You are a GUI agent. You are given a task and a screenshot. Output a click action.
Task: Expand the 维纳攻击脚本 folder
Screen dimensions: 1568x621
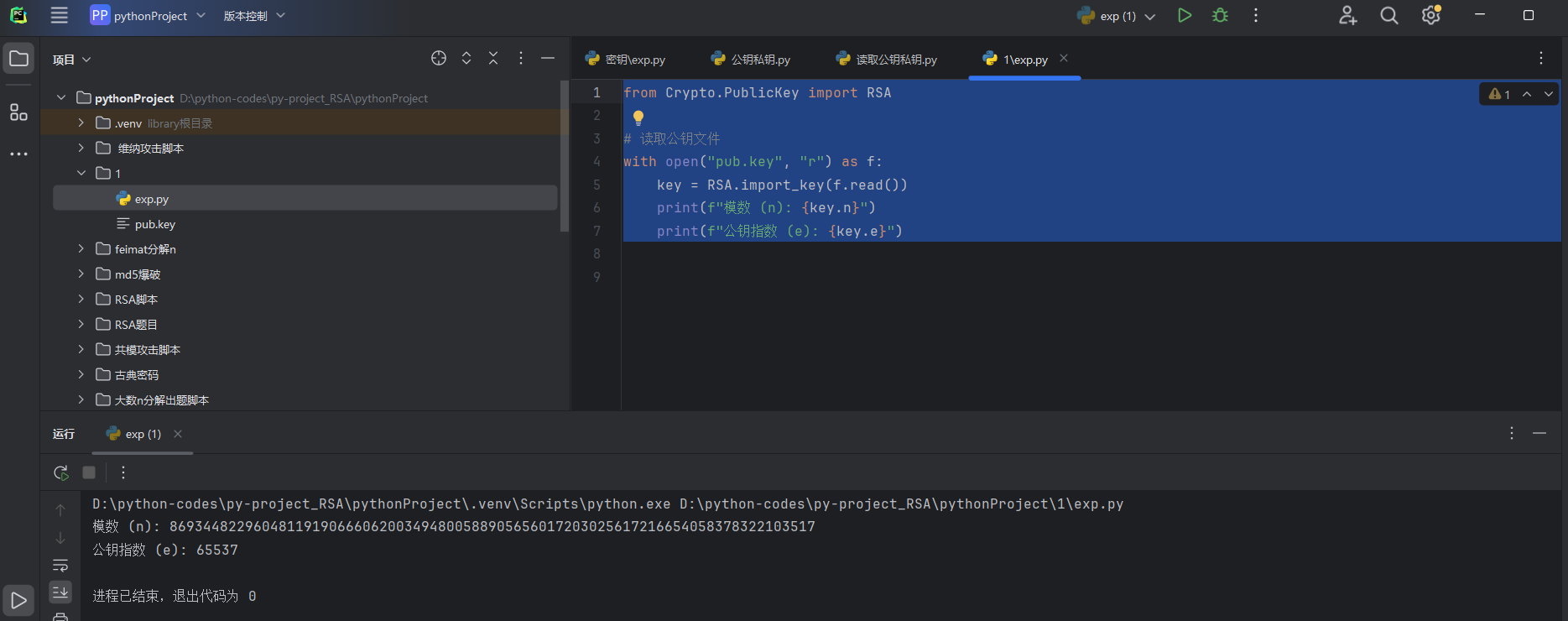click(x=81, y=149)
